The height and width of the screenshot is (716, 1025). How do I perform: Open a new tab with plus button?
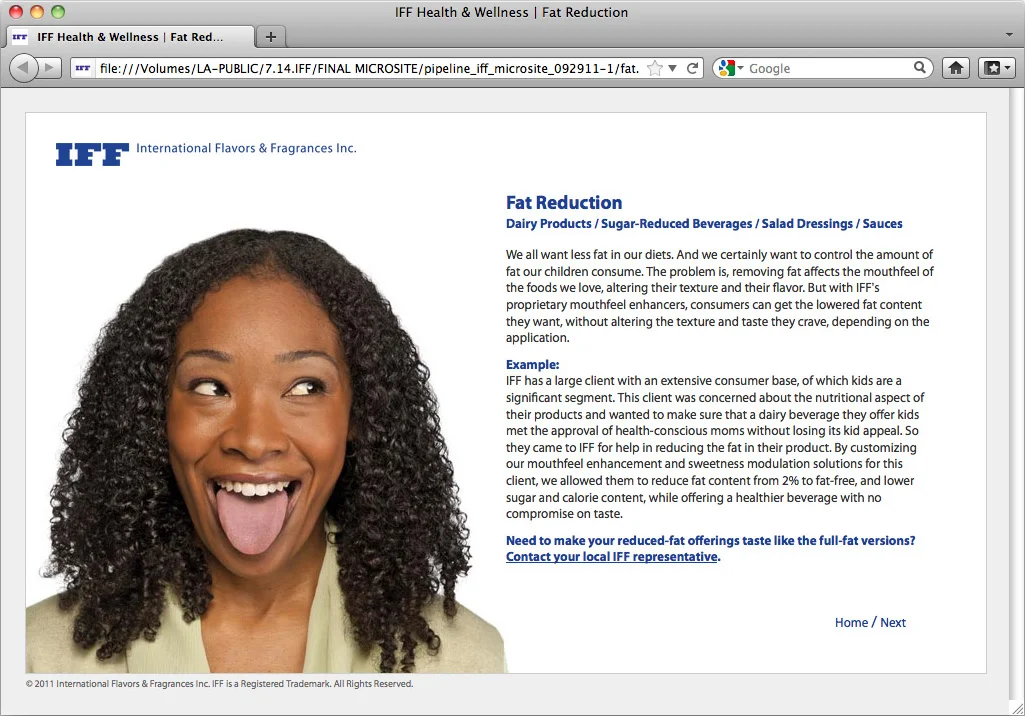[271, 37]
